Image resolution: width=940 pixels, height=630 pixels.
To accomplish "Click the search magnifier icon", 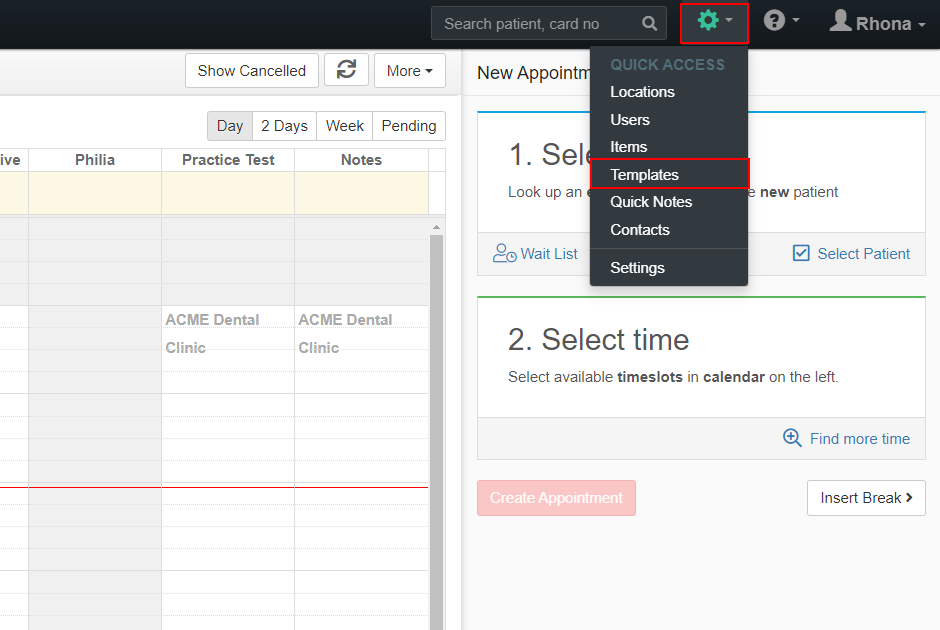I will click(x=649, y=23).
